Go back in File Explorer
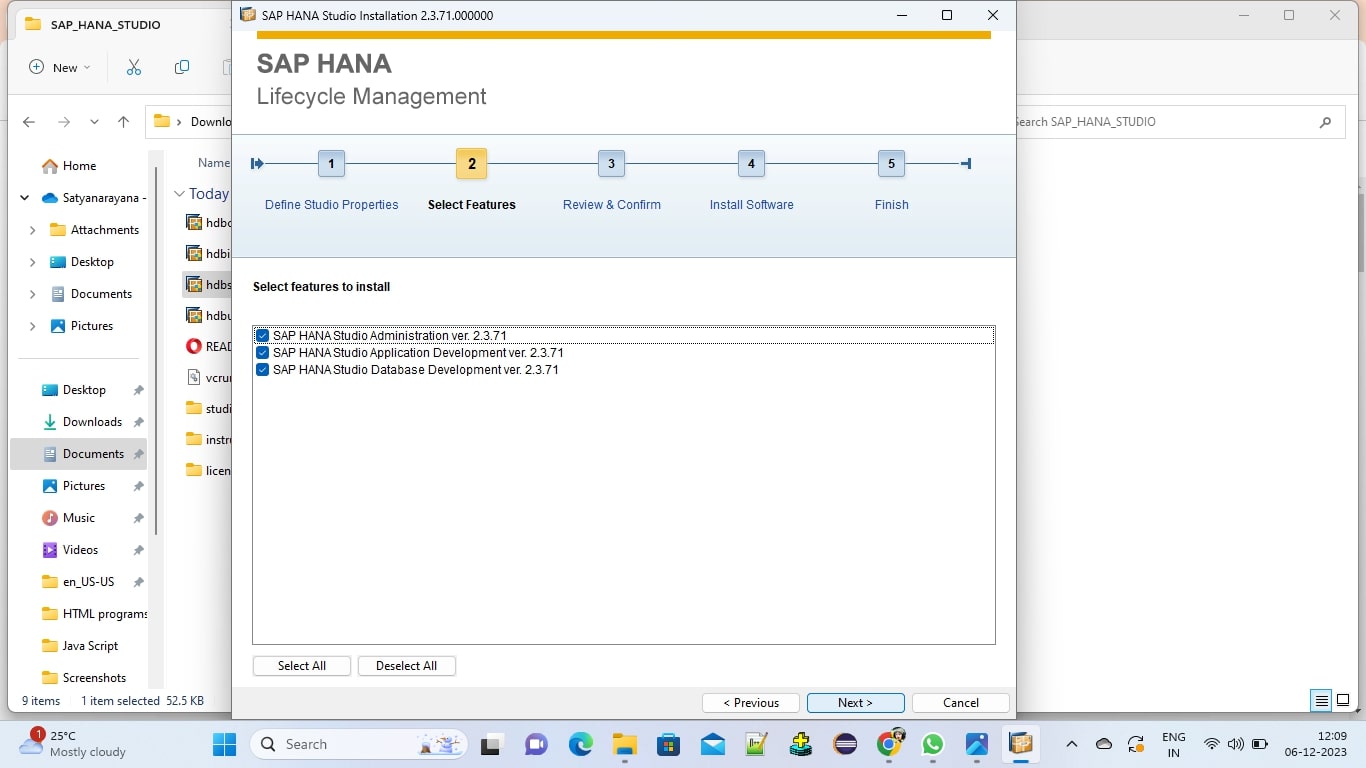 click(x=29, y=122)
